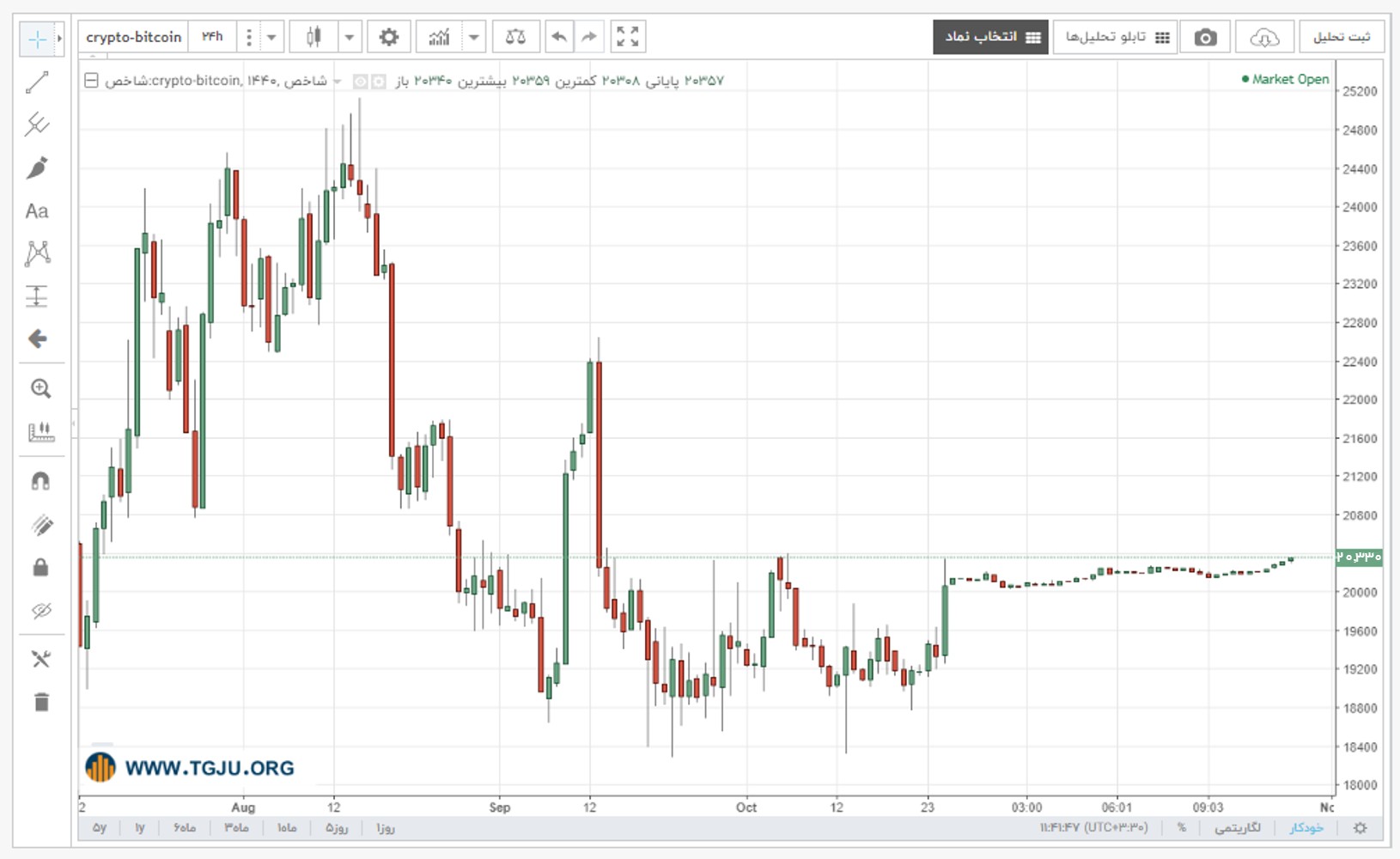
Task: Expand the legend title dropdown arrow
Action: click(338, 82)
